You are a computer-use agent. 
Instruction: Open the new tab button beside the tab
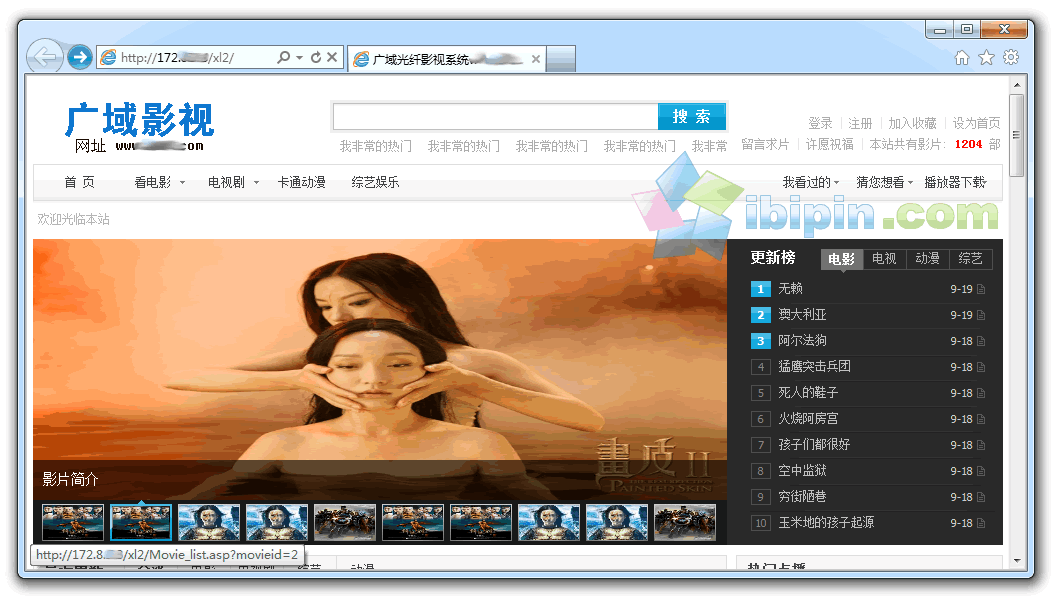coord(561,59)
